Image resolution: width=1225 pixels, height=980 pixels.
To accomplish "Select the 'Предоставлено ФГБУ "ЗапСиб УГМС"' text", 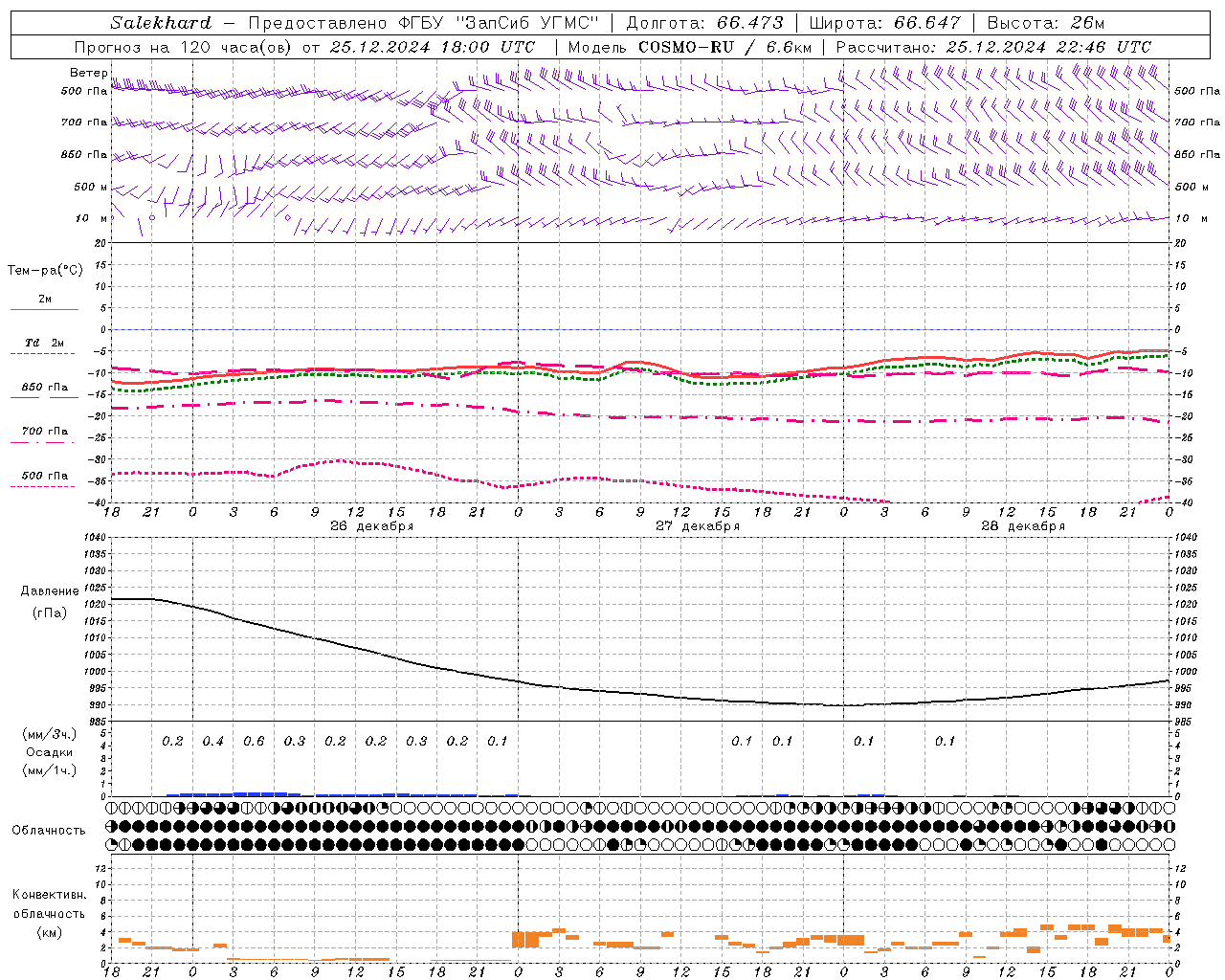I will pyautogui.click(x=423, y=22).
